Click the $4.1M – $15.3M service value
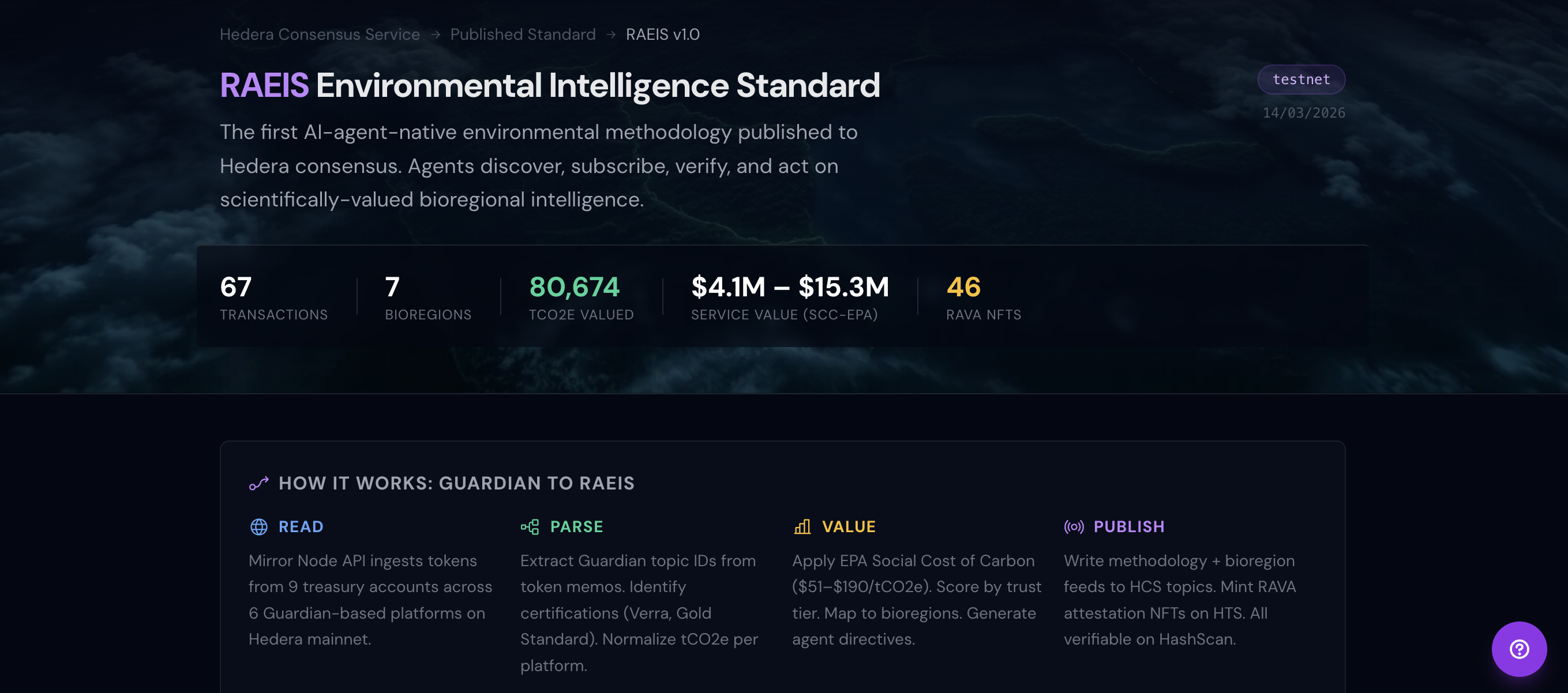 [789, 287]
